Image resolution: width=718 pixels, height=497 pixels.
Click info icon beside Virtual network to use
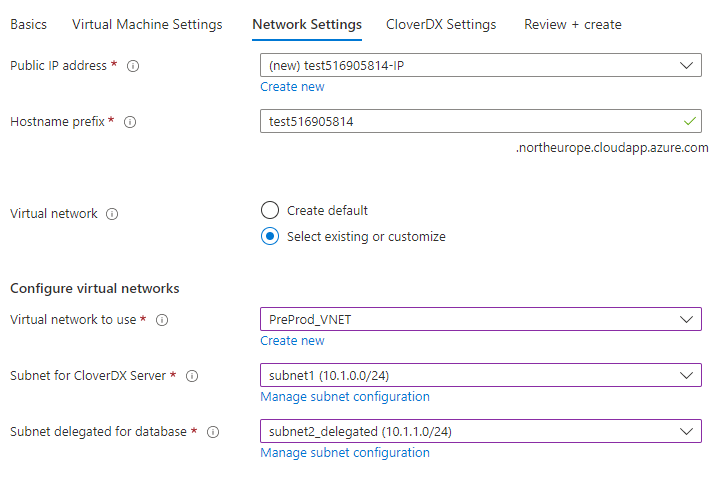click(162, 320)
